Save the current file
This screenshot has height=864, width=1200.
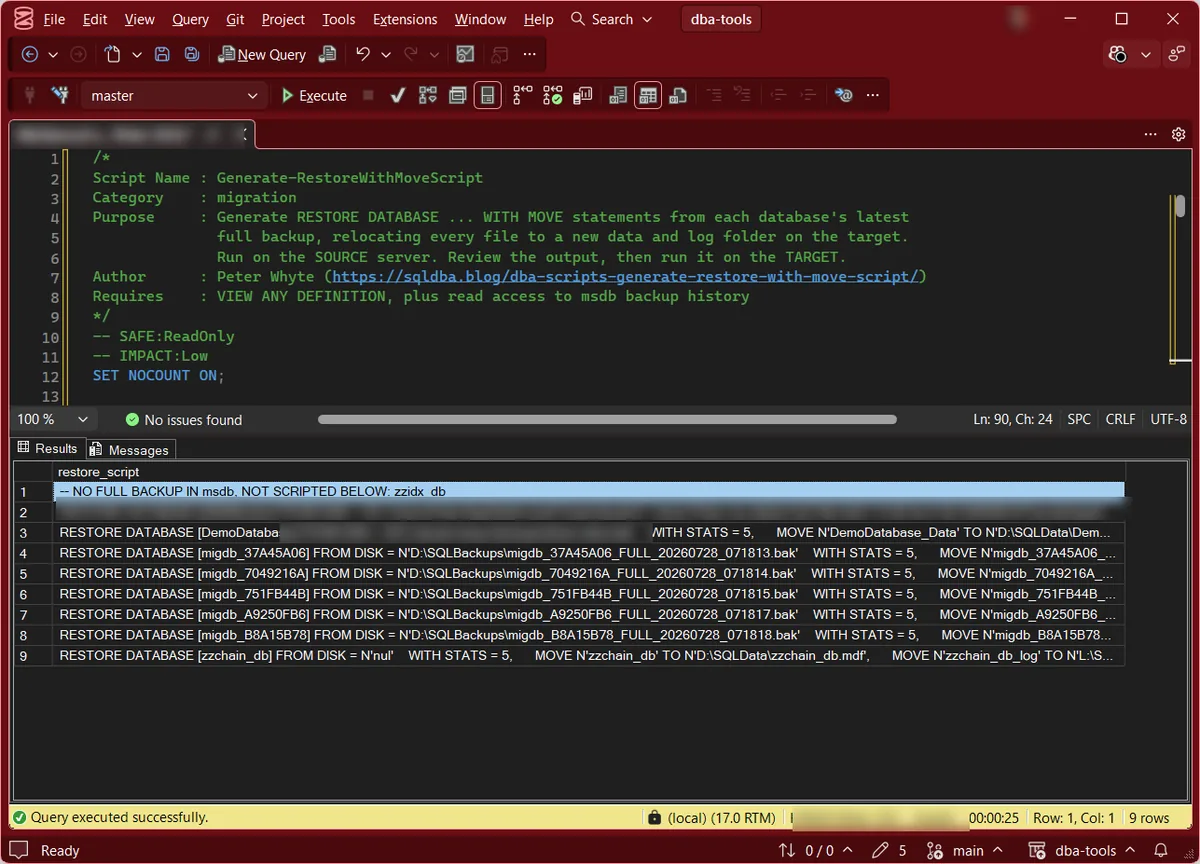162,55
